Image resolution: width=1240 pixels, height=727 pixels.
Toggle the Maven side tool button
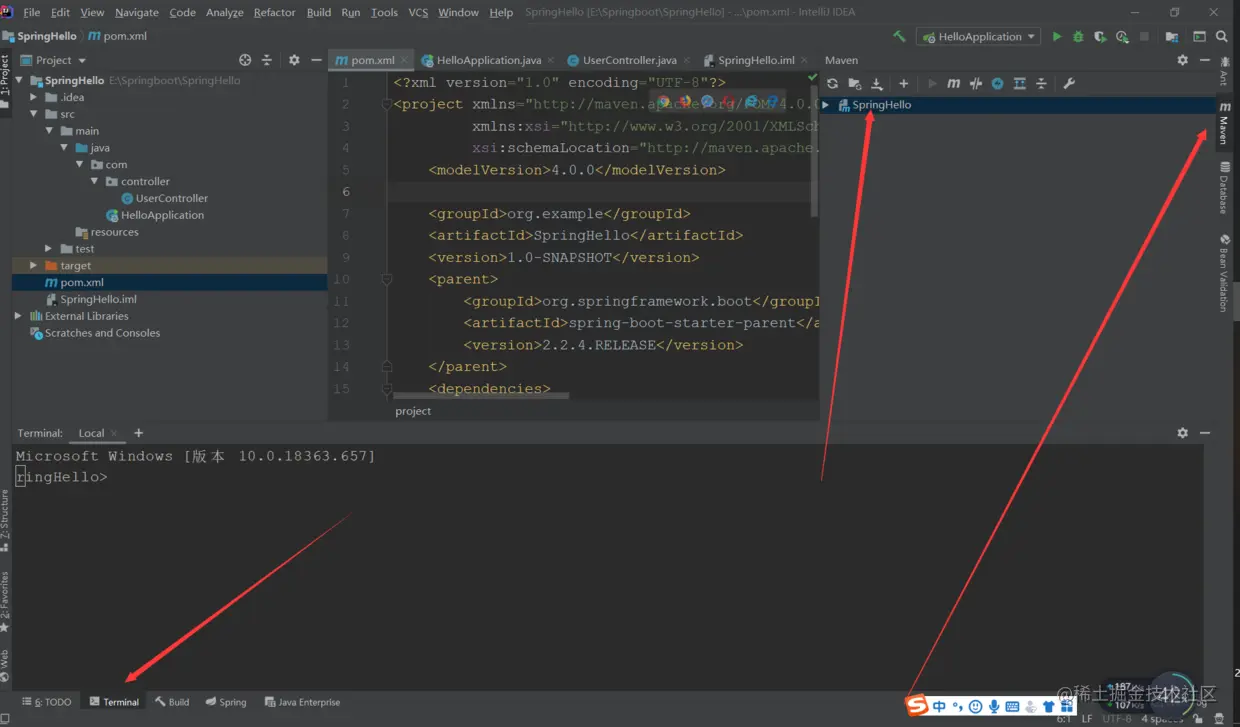pos(1223,124)
